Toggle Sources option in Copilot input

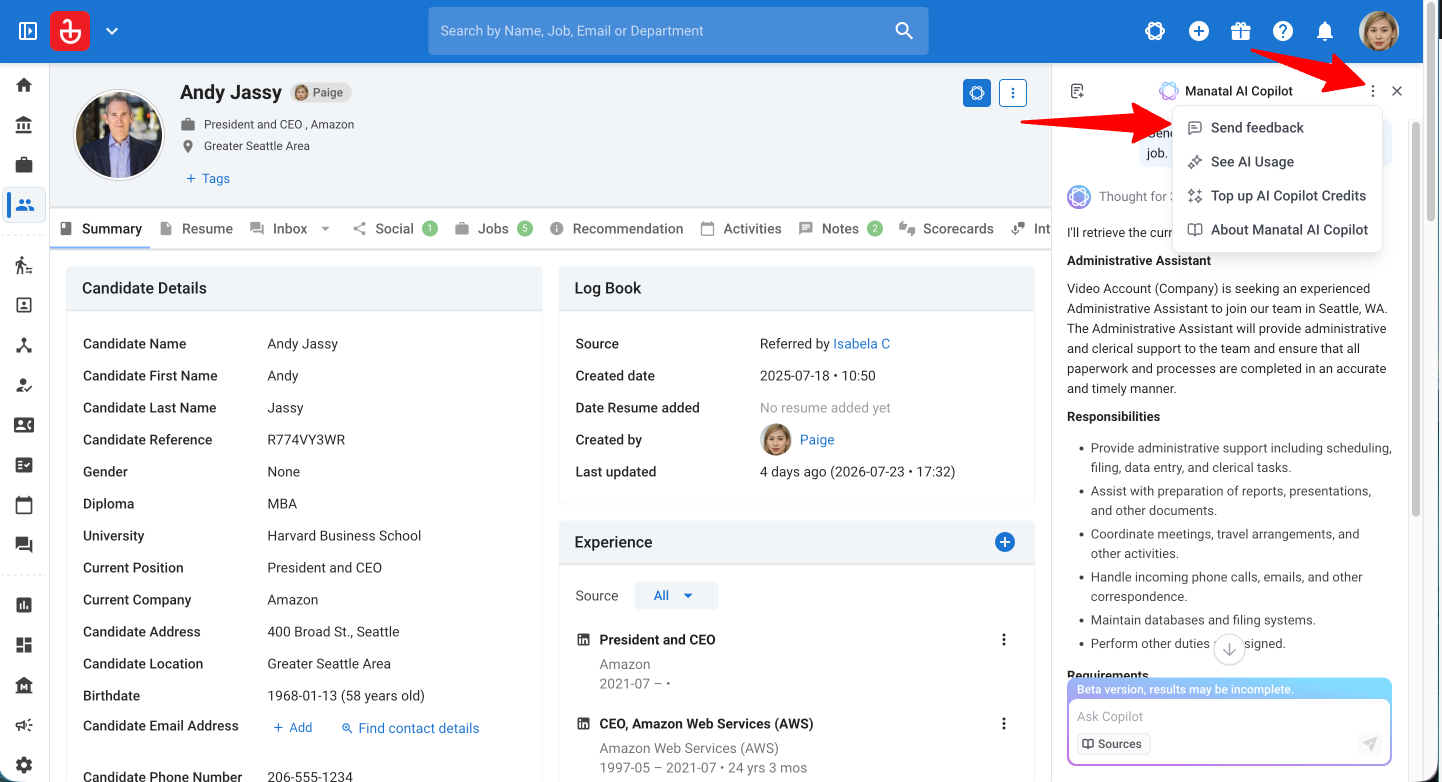[1113, 744]
